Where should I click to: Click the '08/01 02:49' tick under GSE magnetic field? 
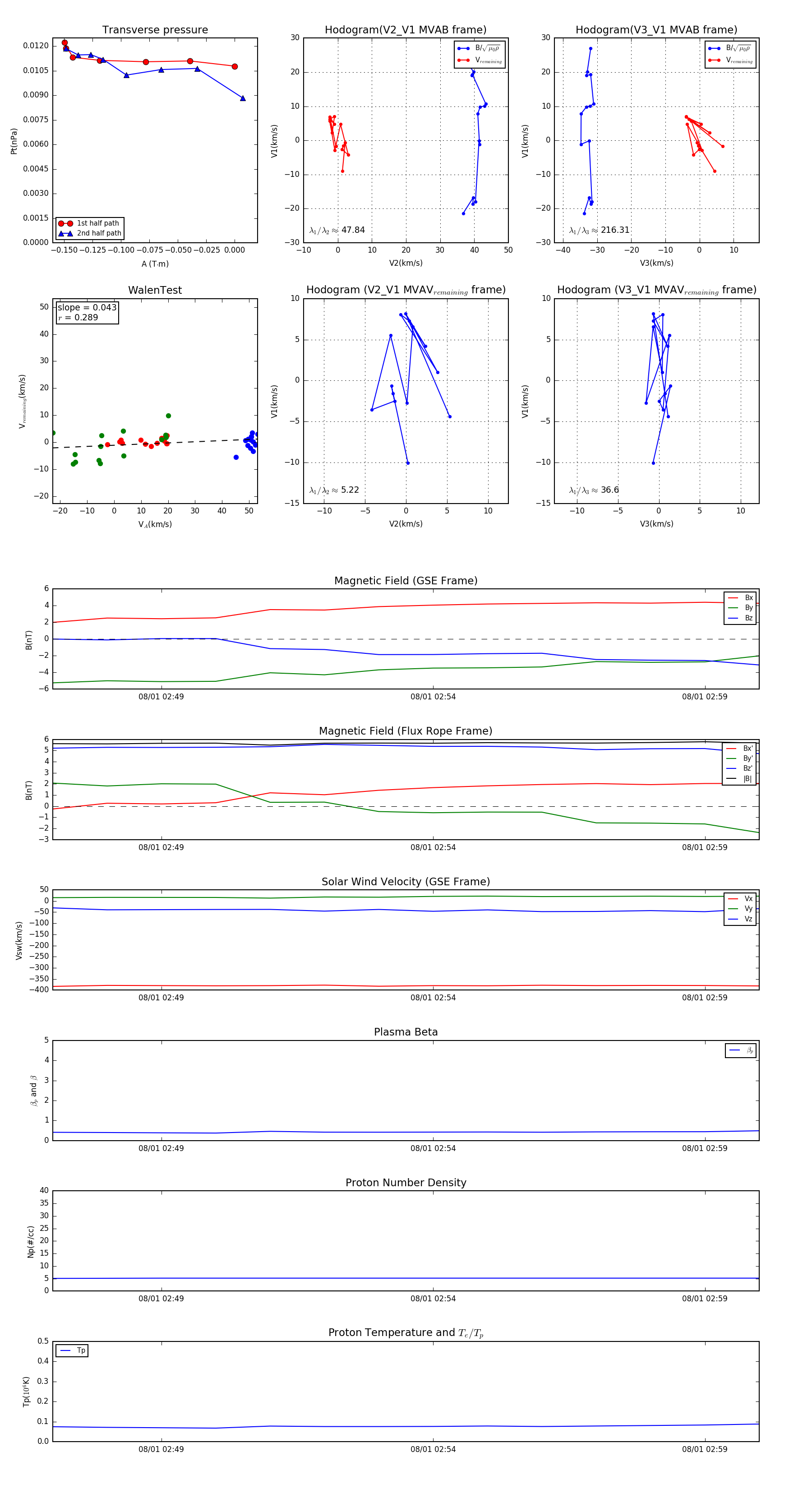(x=161, y=697)
